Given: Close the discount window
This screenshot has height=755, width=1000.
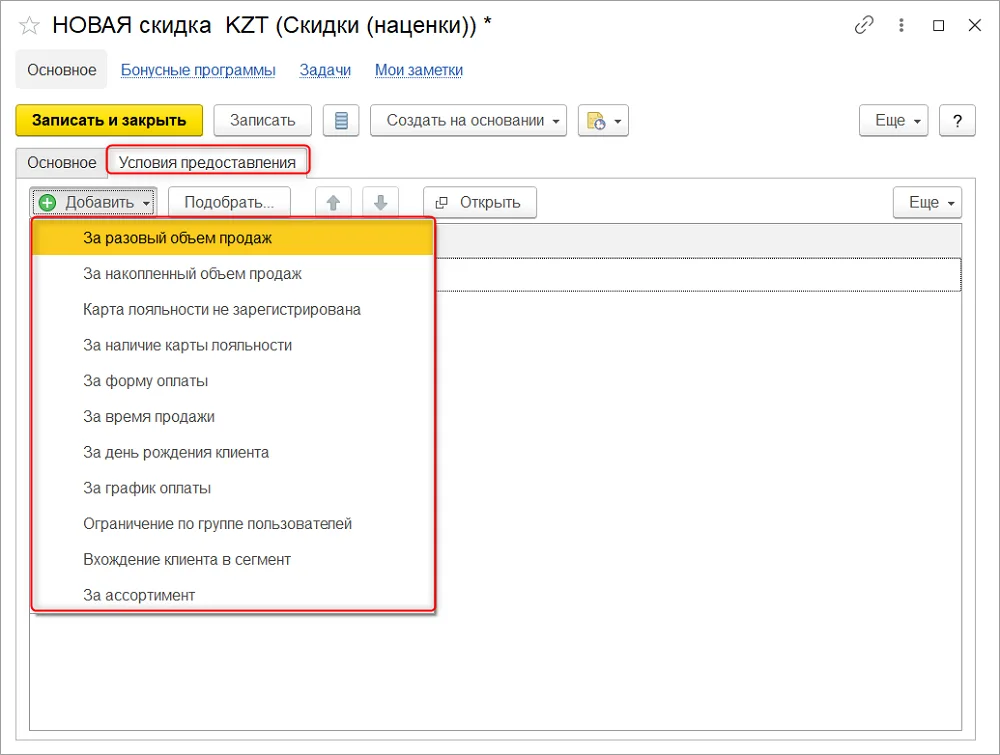Looking at the screenshot, I should click(974, 26).
